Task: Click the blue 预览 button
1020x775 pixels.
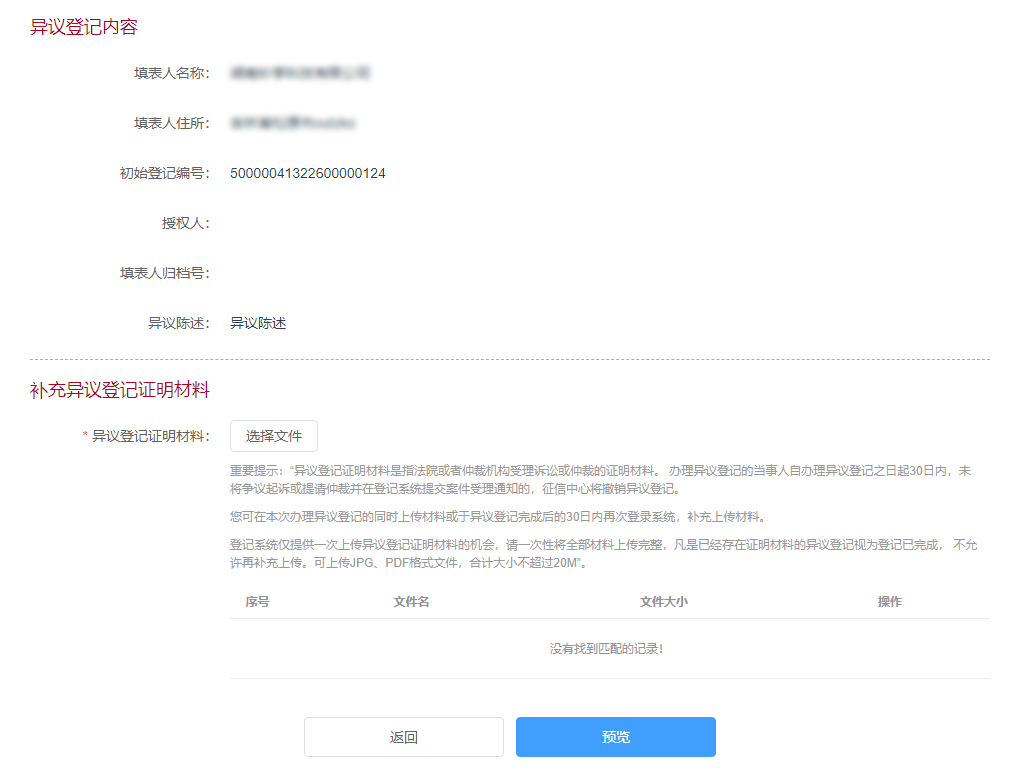Action: point(616,737)
